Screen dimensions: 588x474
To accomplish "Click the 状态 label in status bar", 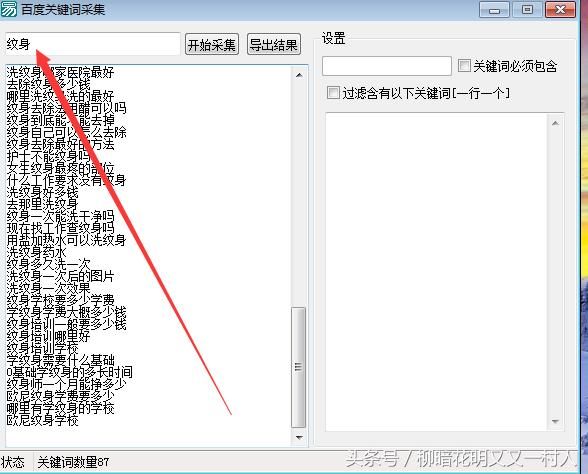I will (x=13, y=462).
